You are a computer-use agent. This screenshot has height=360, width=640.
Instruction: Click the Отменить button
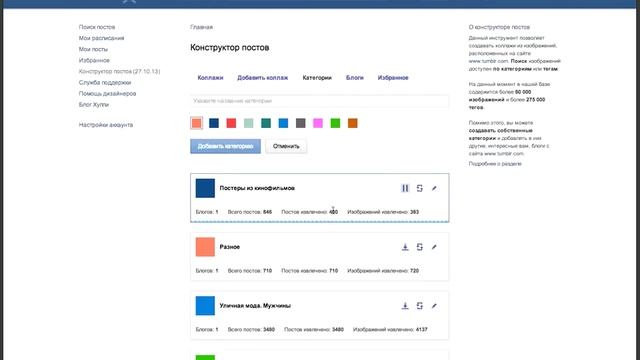pos(286,146)
